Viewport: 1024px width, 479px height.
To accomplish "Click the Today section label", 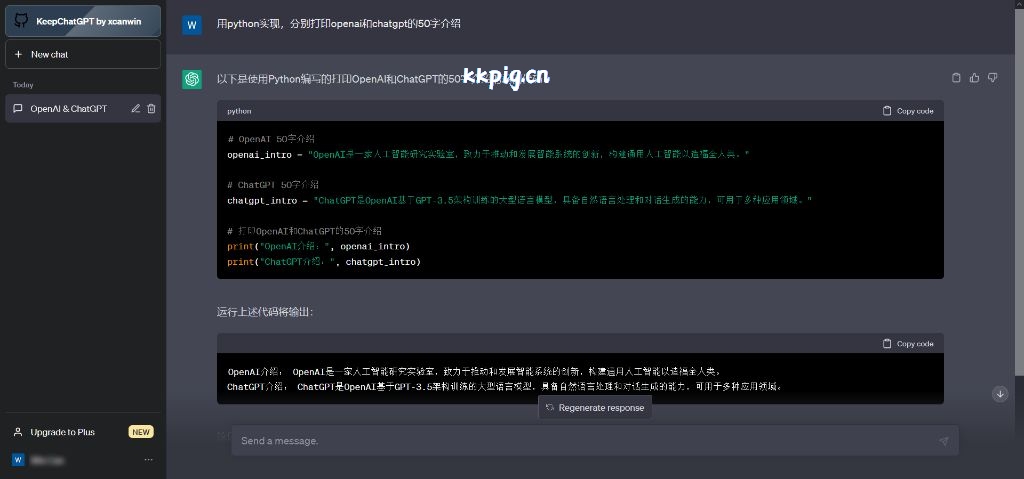I will click(x=23, y=85).
